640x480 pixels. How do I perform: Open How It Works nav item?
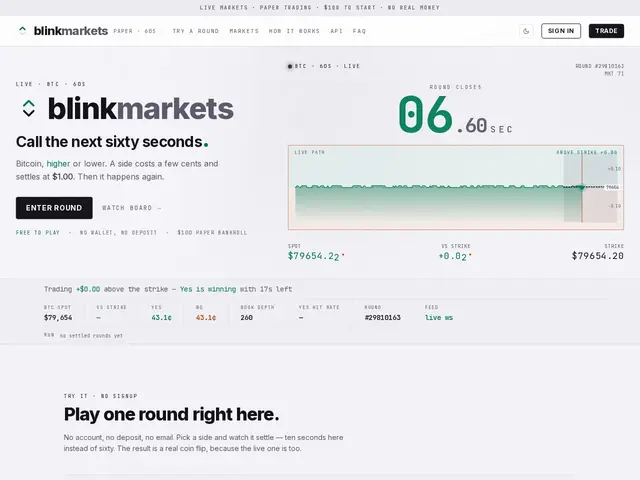294,31
